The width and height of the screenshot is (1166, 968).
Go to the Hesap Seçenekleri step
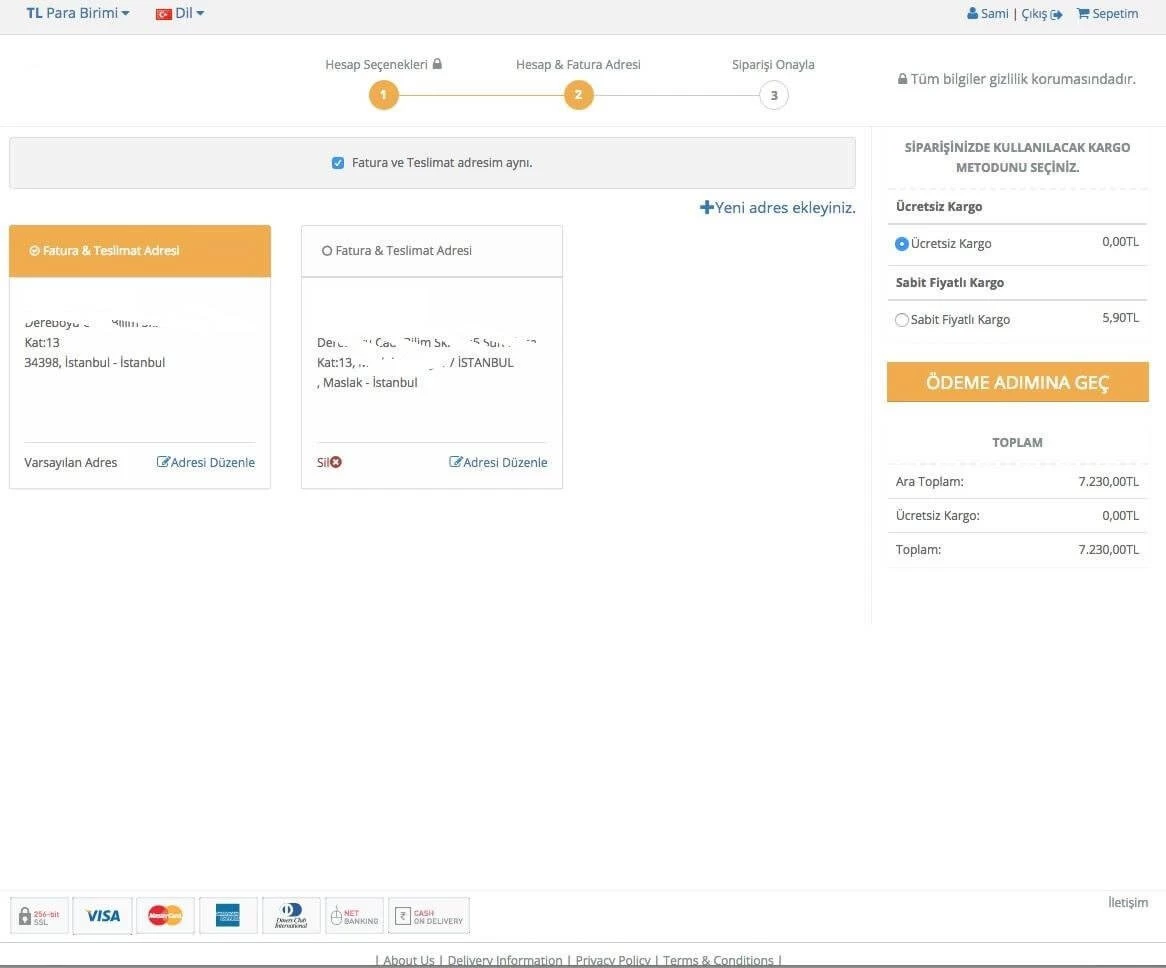(x=383, y=94)
